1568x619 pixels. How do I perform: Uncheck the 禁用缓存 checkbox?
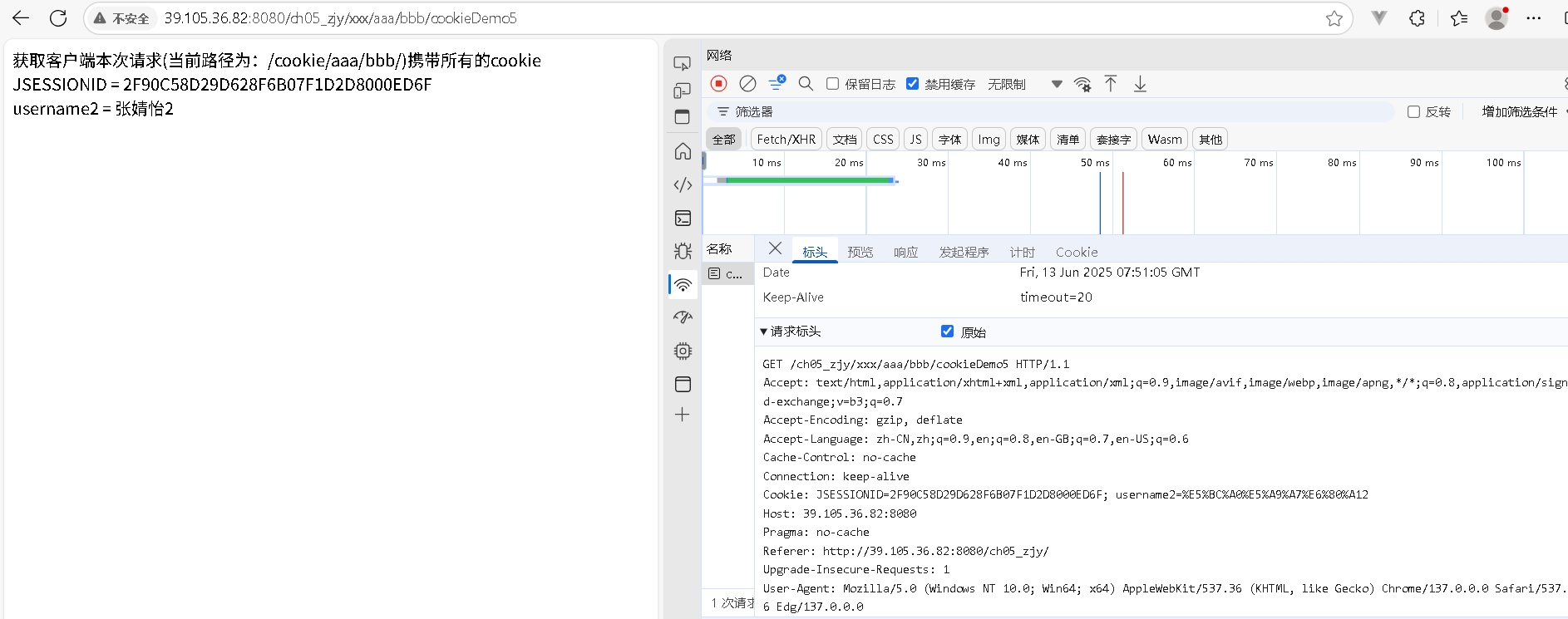912,84
